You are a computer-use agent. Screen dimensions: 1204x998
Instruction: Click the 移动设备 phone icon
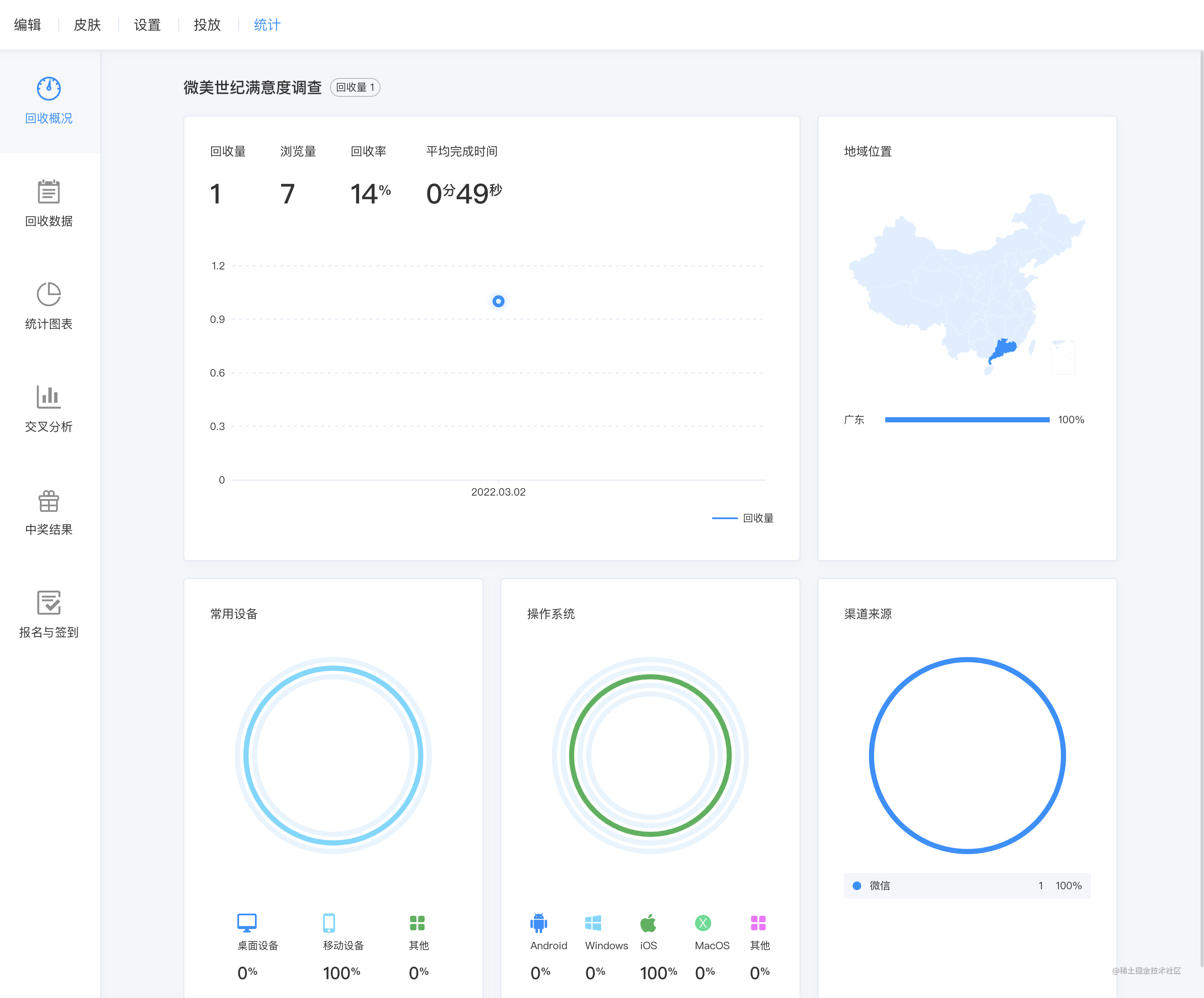(x=329, y=922)
